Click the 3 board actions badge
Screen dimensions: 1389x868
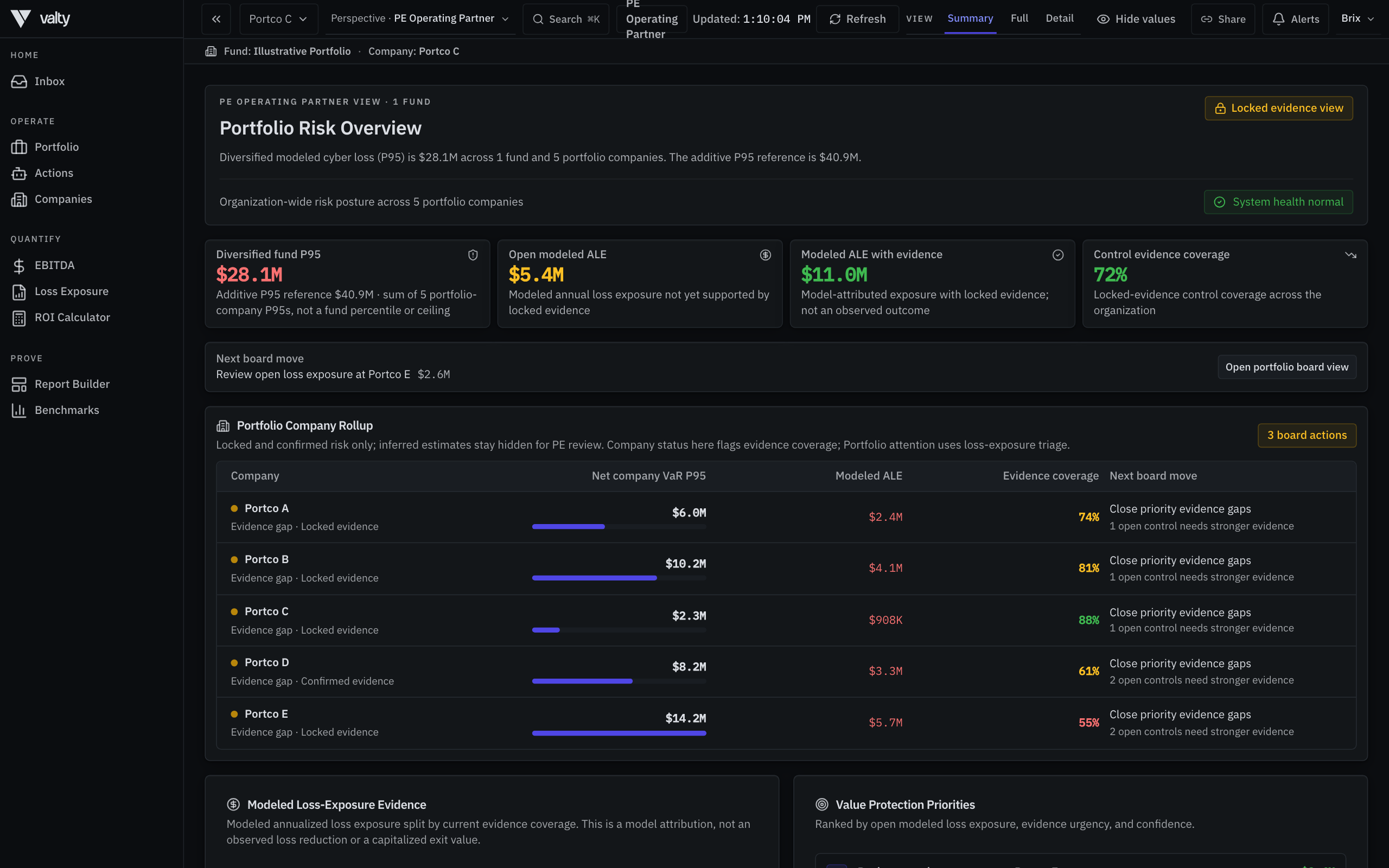point(1307,435)
